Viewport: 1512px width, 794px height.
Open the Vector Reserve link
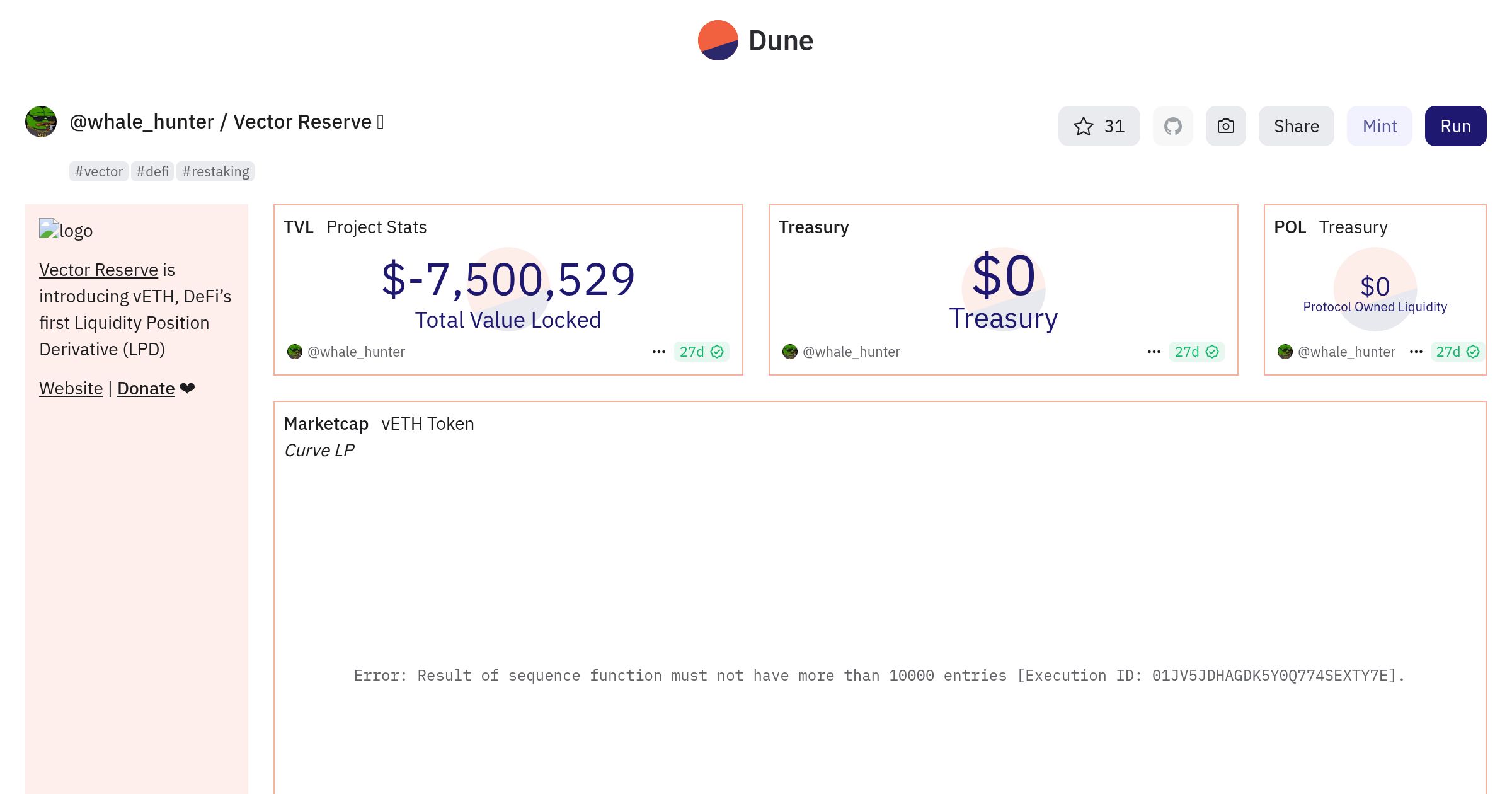98,270
